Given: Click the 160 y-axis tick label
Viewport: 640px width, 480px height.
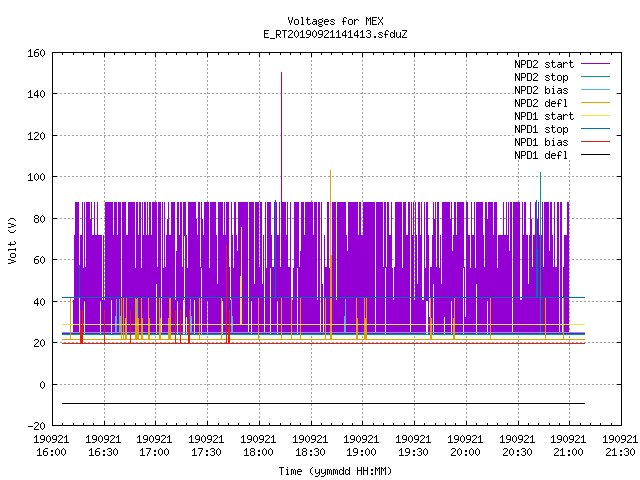Looking at the screenshot, I should point(36,53).
